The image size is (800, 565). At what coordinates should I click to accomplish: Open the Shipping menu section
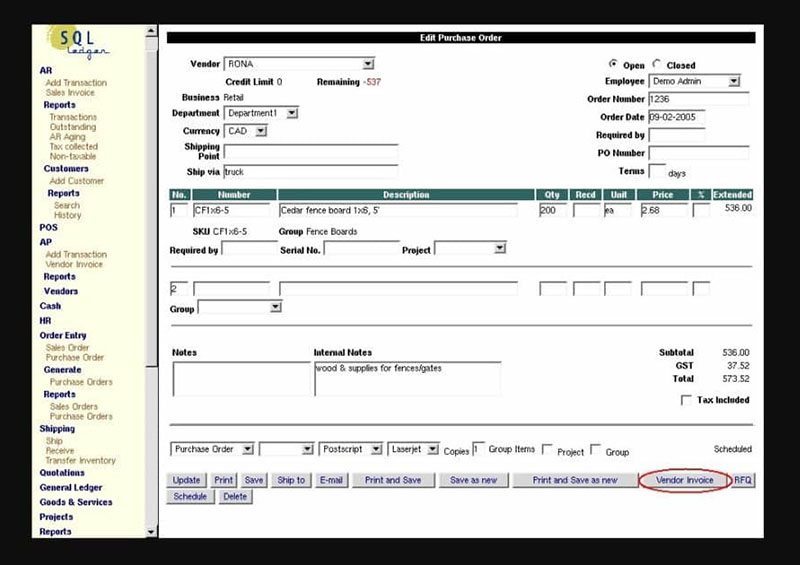coord(57,429)
